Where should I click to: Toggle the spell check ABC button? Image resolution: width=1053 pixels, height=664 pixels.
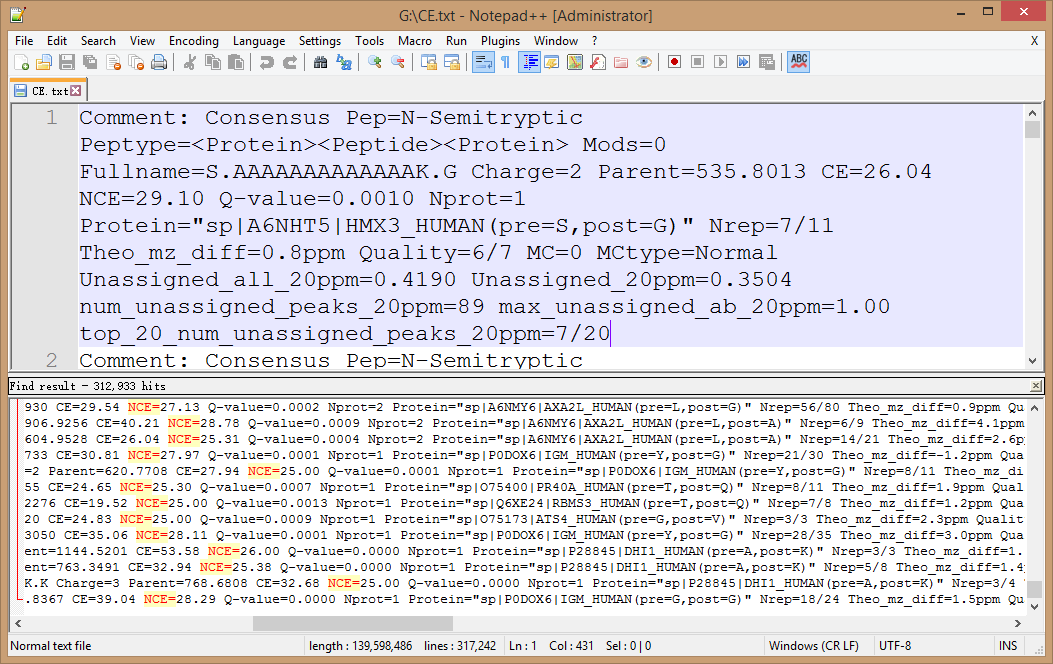[x=798, y=62]
